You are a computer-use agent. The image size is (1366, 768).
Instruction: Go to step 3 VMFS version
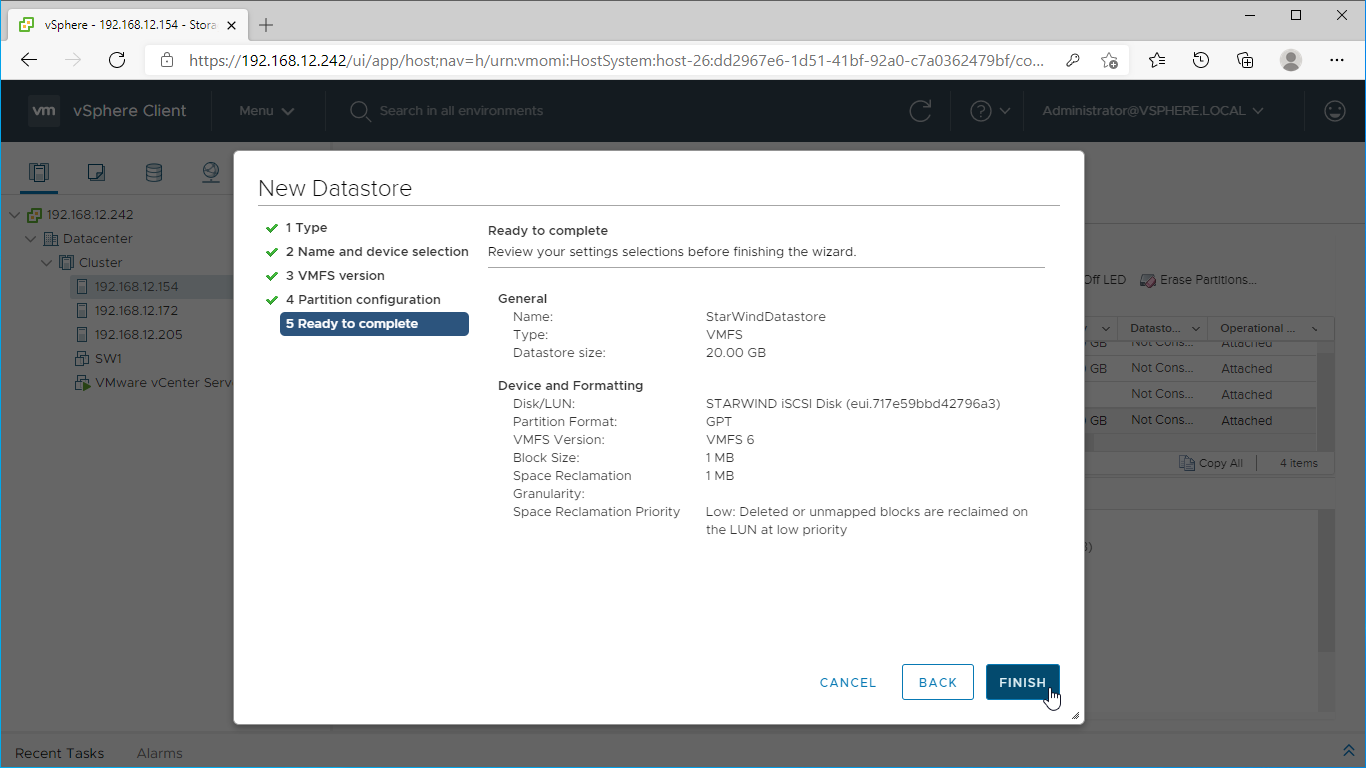(x=334, y=276)
